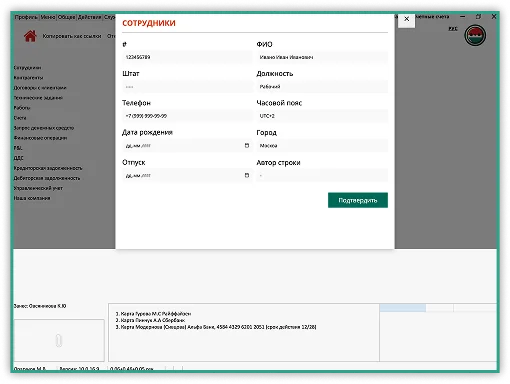Select Работы in the sidebar
The image size is (510, 384).
[x=22, y=108]
